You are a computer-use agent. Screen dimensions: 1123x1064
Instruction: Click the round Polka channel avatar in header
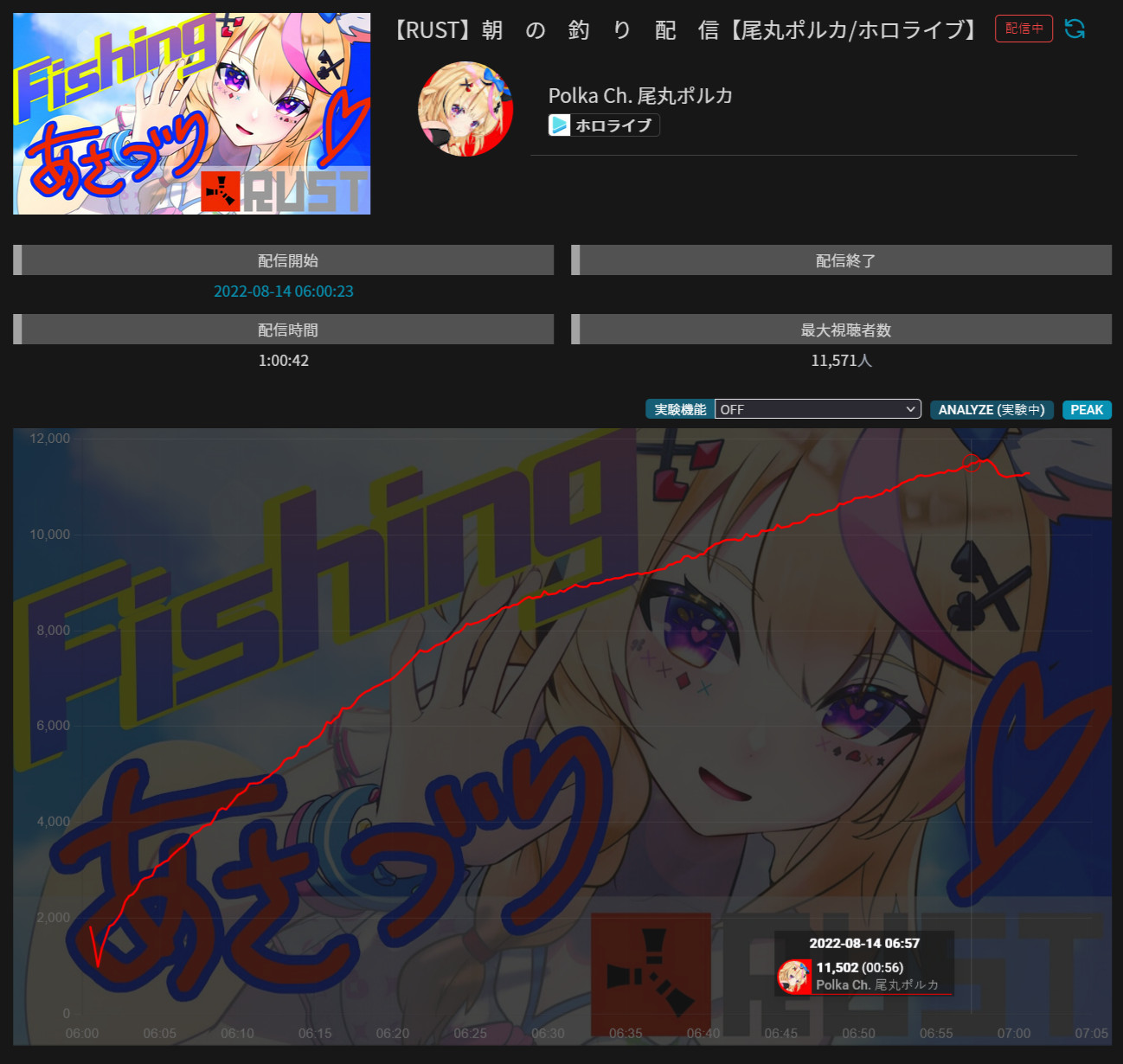coord(465,109)
